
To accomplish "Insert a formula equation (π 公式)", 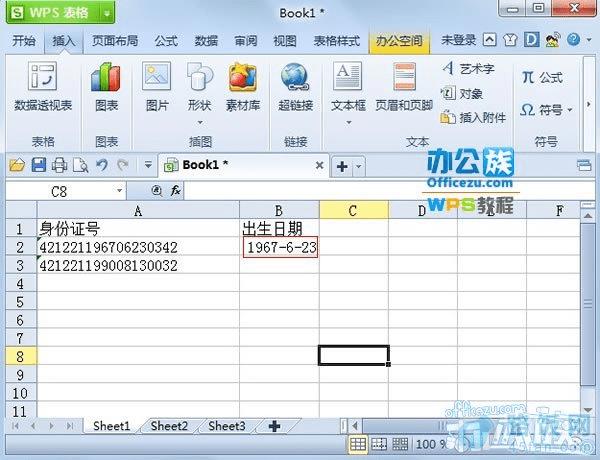I will point(542,78).
